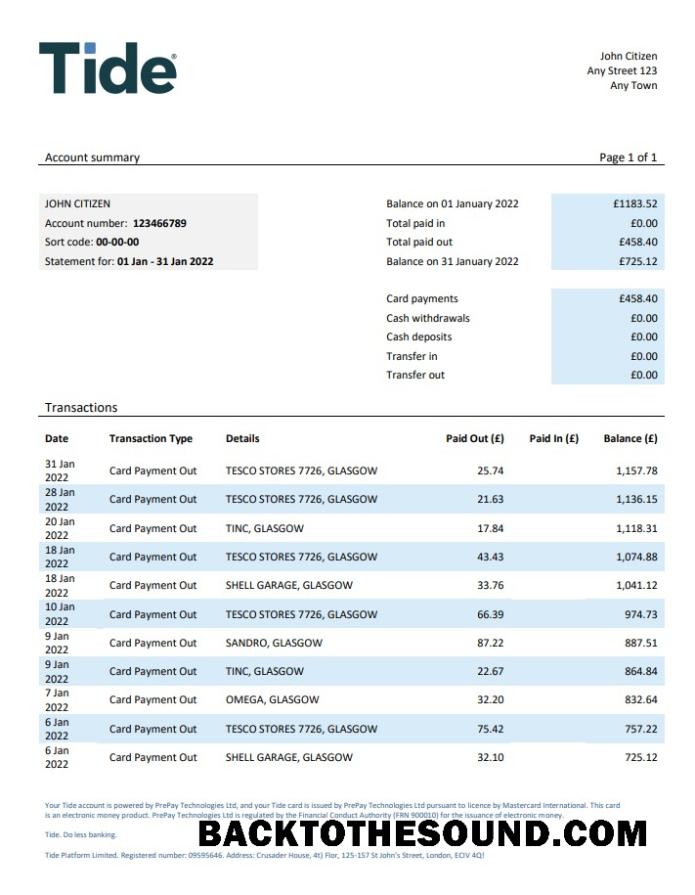Click the 'Date' column header
Screen dimensions: 695x895
tap(56, 439)
